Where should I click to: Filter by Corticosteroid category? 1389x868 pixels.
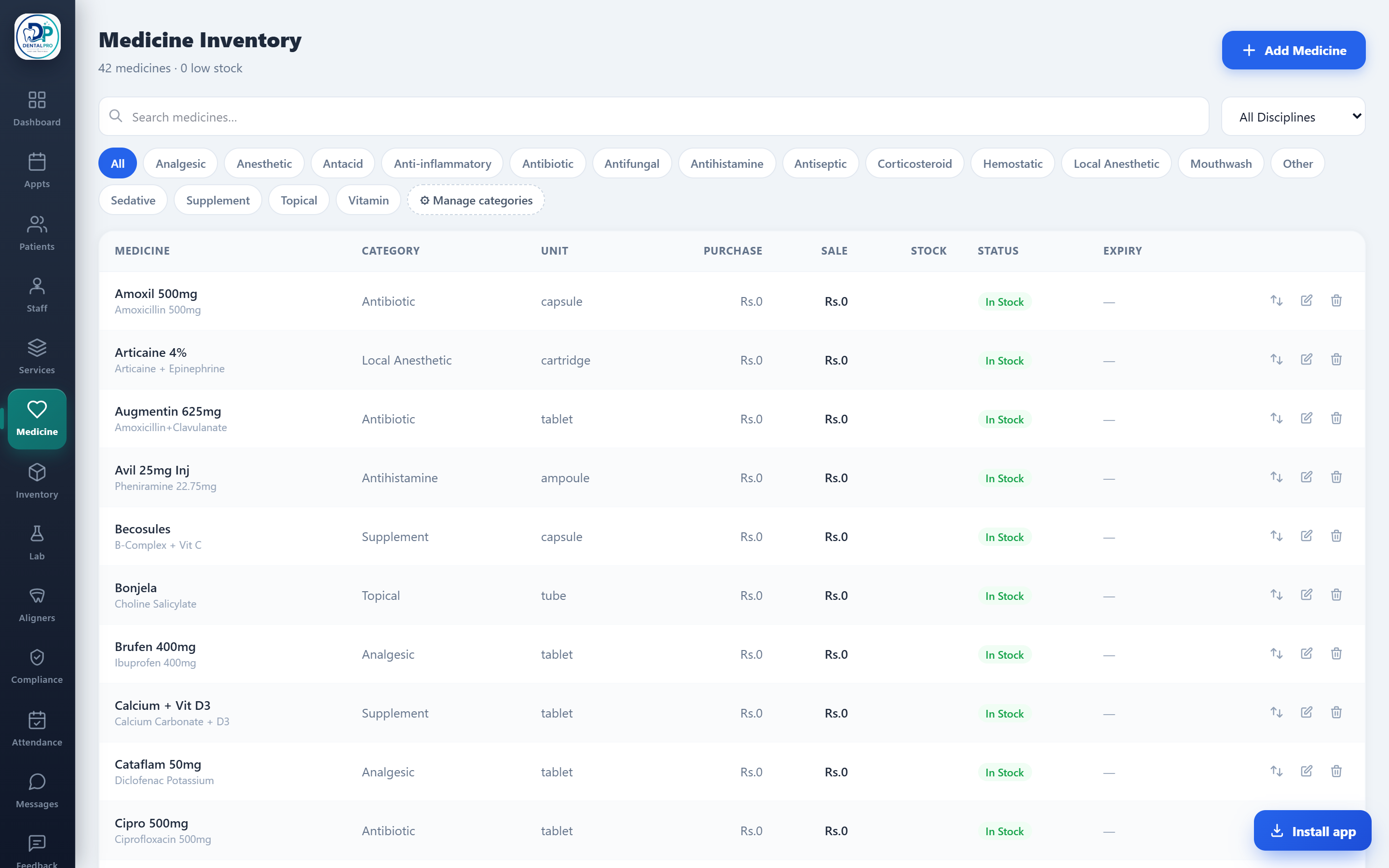pyautogui.click(x=914, y=163)
